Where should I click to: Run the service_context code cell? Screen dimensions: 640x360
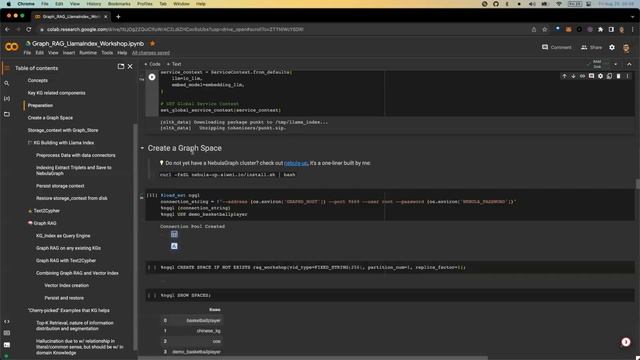pyautogui.click(x=152, y=77)
